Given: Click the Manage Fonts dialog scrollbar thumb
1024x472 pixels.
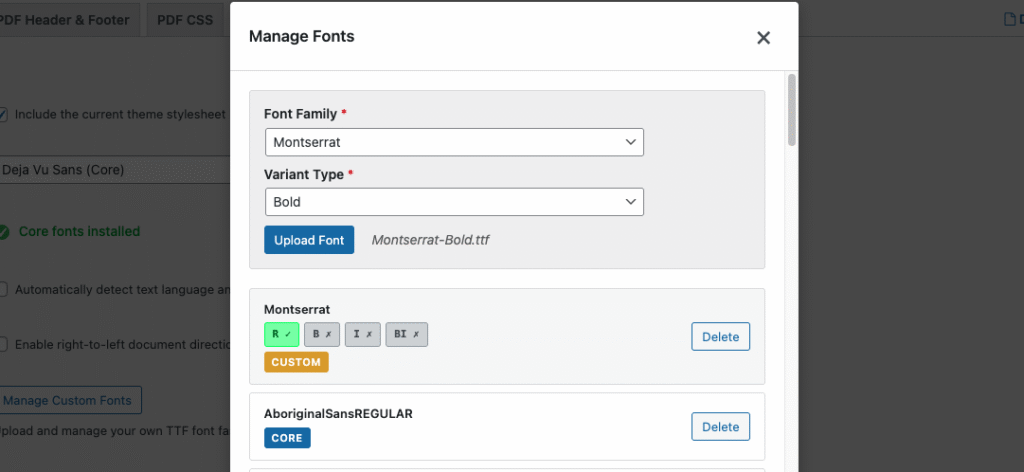Looking at the screenshot, I should (792, 110).
